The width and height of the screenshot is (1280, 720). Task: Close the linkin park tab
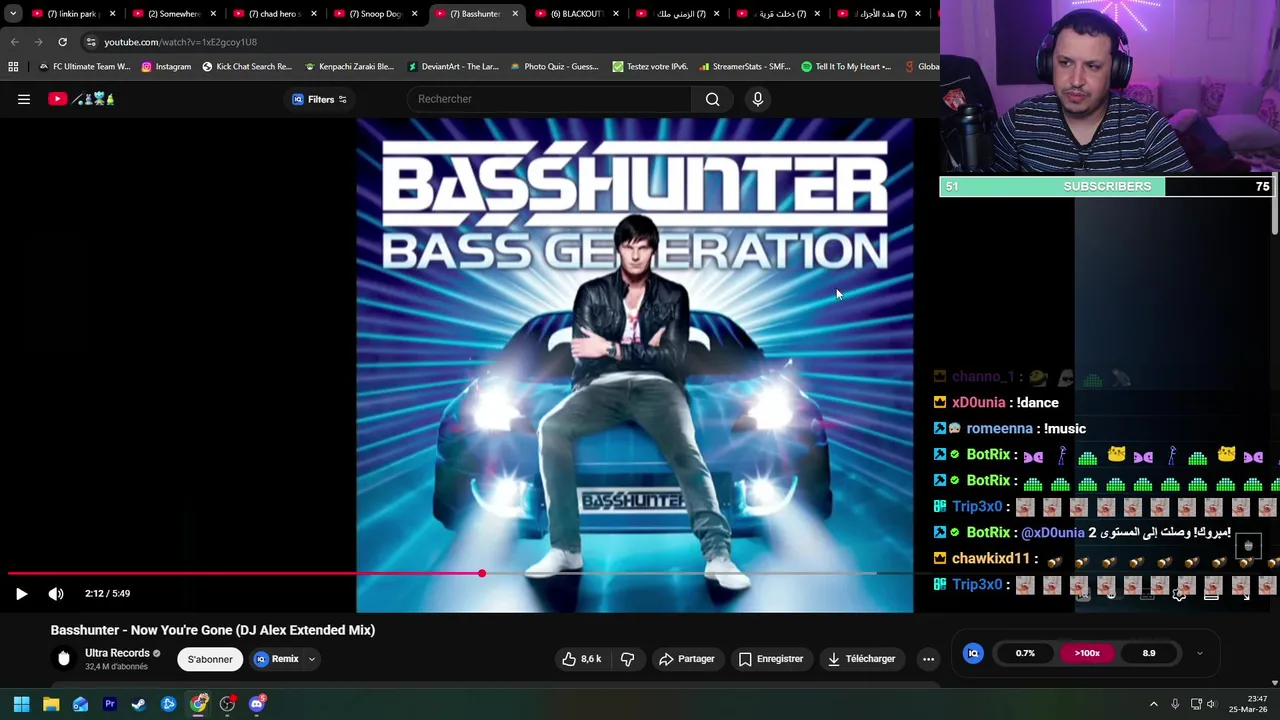click(x=112, y=14)
